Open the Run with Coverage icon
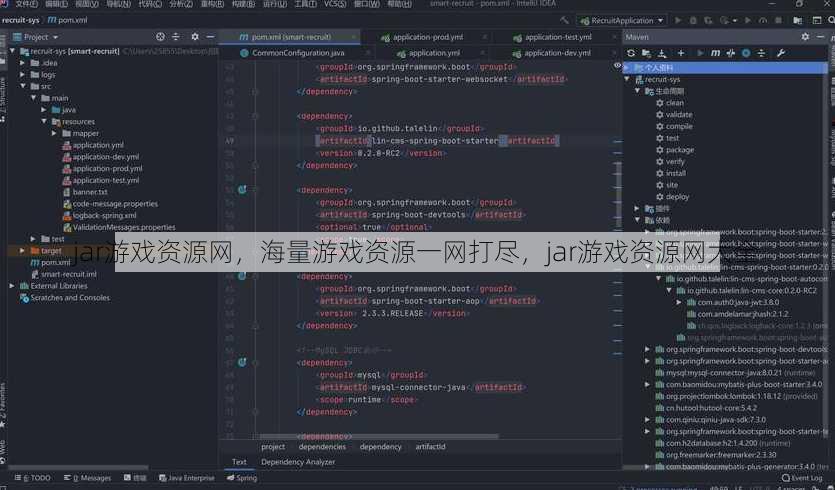 point(708,20)
